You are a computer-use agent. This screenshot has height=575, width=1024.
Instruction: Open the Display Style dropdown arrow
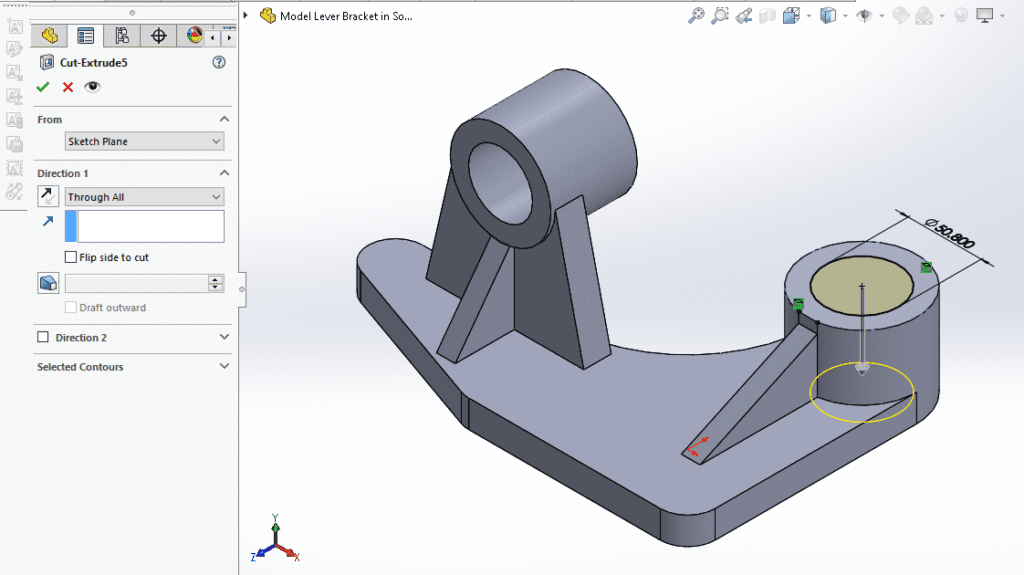point(845,16)
